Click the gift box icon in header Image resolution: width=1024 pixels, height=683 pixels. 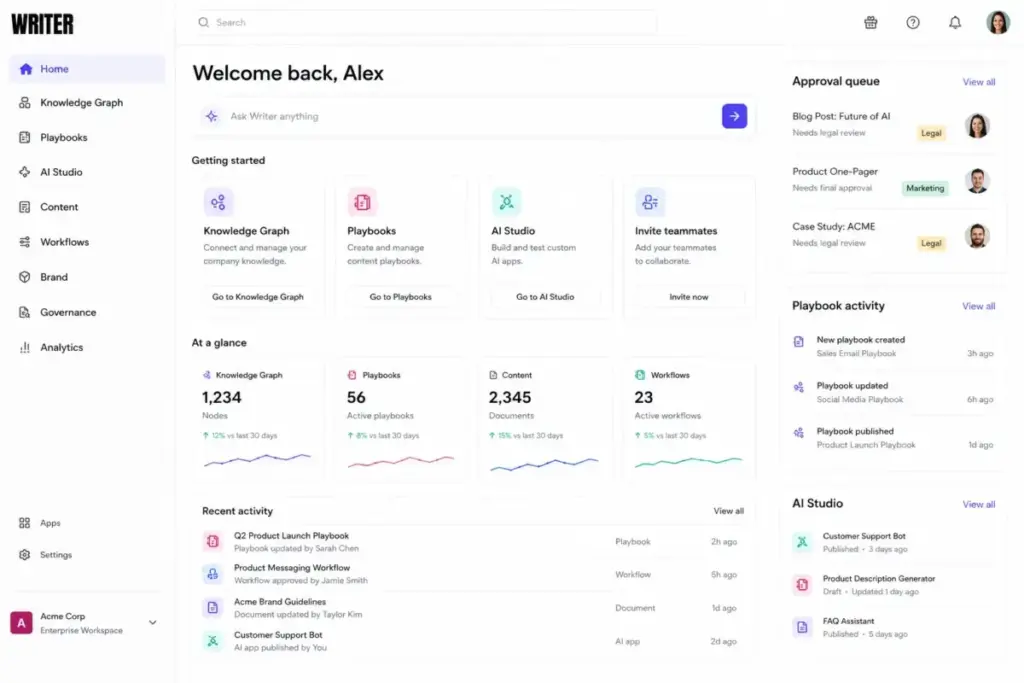click(871, 23)
